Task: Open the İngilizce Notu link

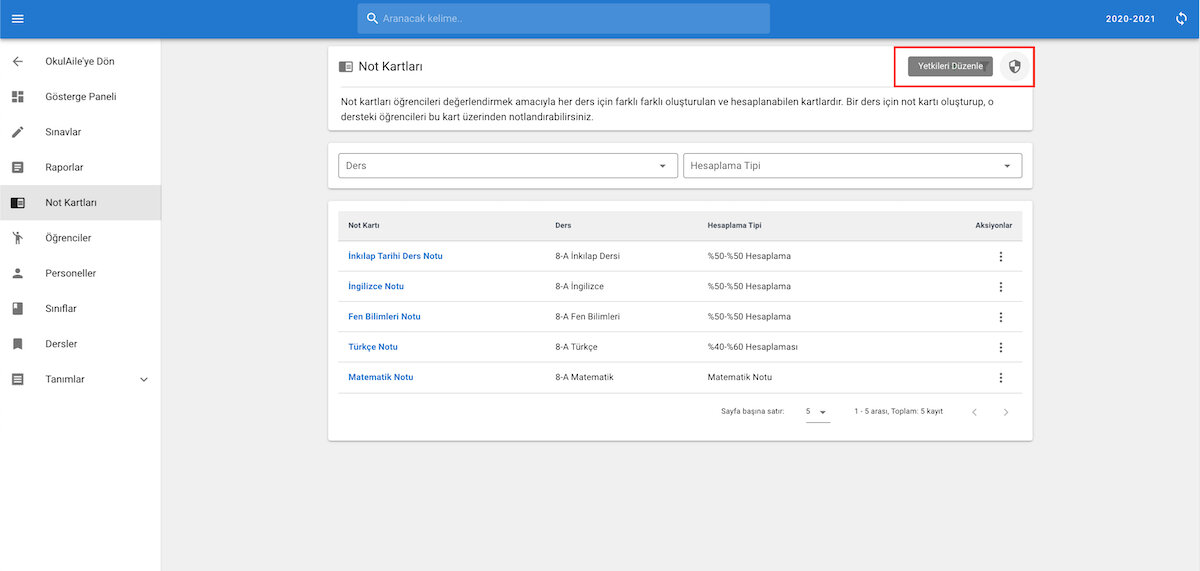Action: coord(376,287)
